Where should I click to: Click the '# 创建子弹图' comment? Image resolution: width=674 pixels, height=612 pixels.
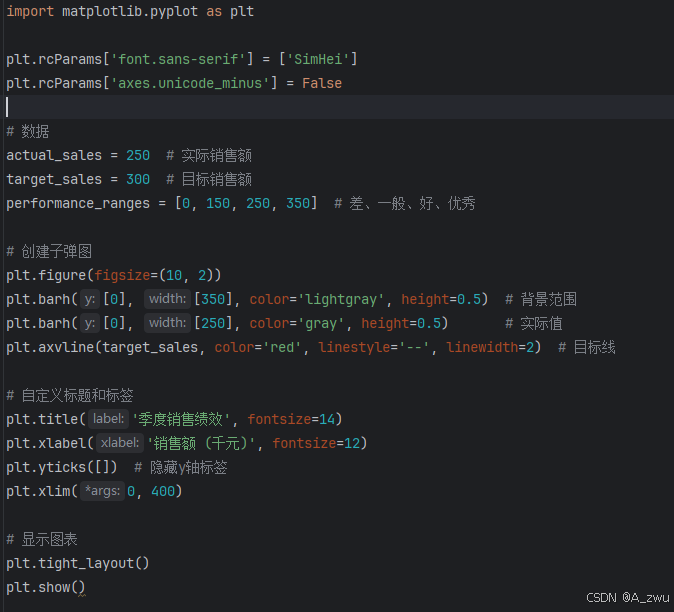49,251
